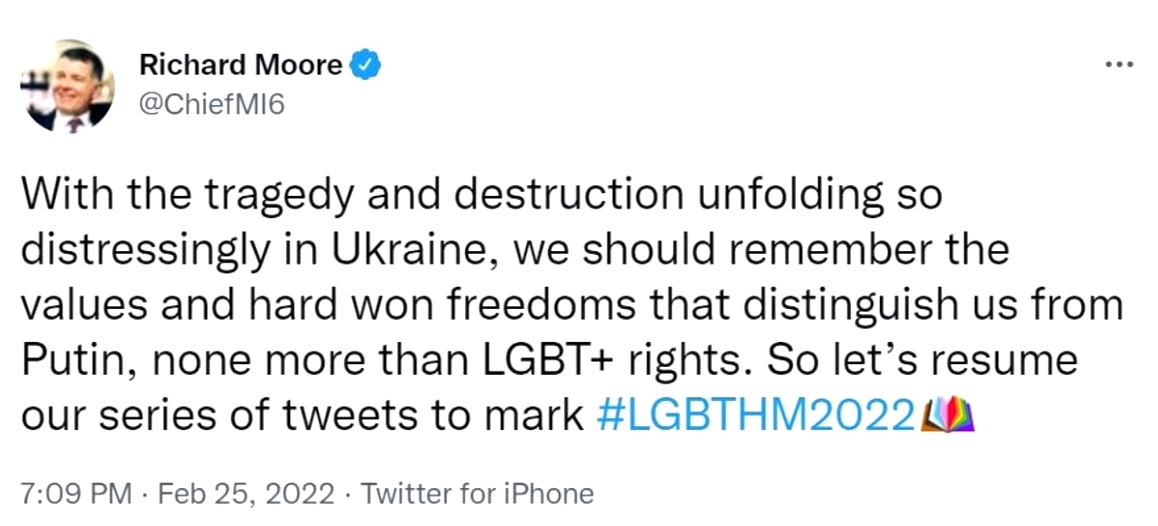This screenshot has width=1158, height=526.
Task: Open the Twitter for iPhone source link
Action: [x=477, y=493]
